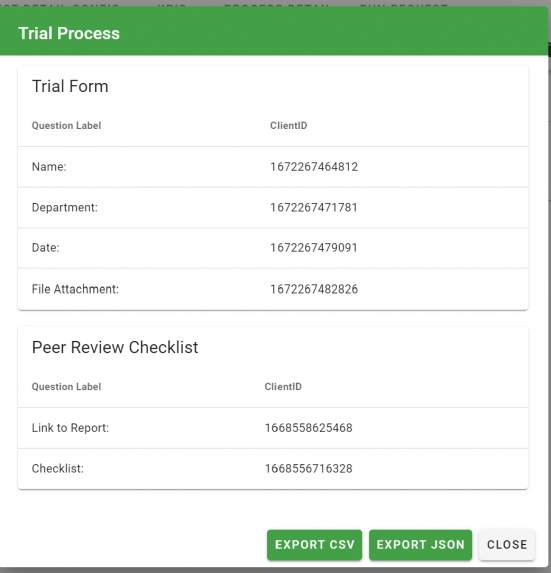Select the File Attachment: row
The image size is (551, 573).
273,289
